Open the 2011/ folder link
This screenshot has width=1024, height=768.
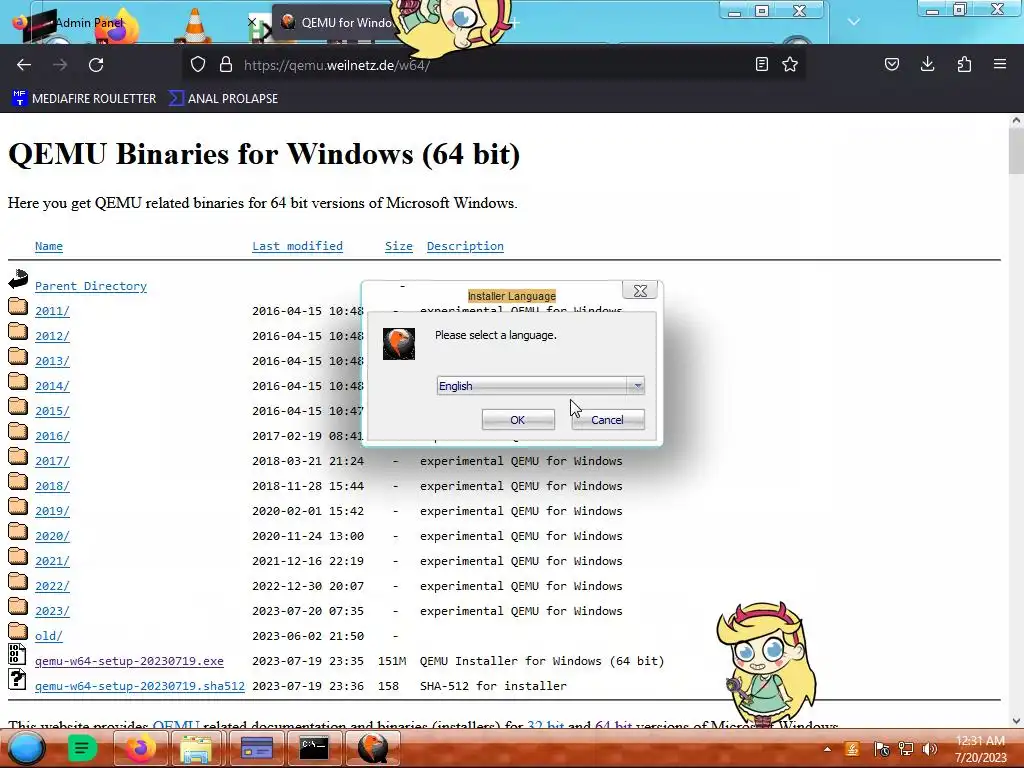52,311
